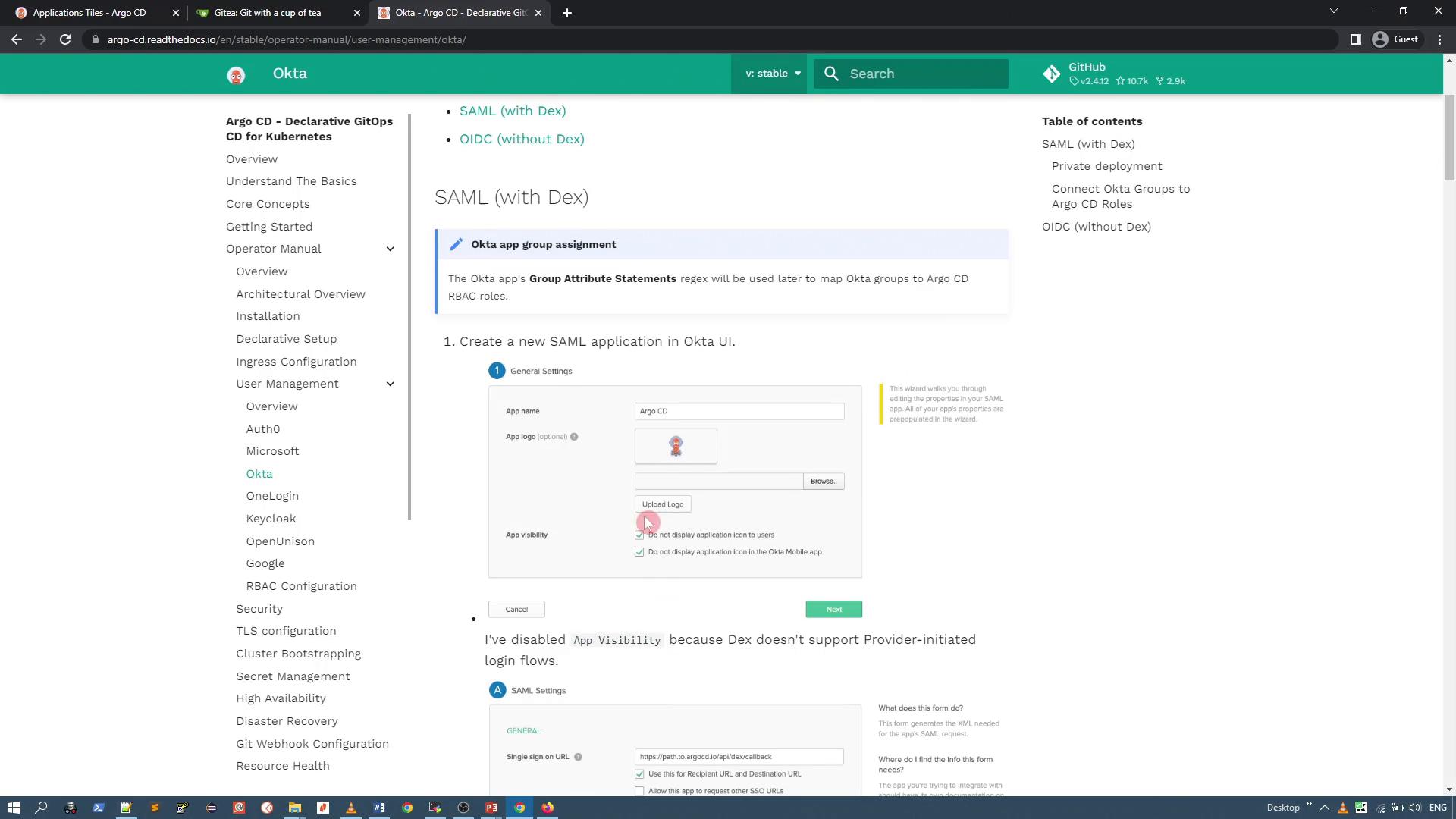The image size is (1456, 819).
Task: Open Firefox from the taskbar
Action: tap(548, 808)
